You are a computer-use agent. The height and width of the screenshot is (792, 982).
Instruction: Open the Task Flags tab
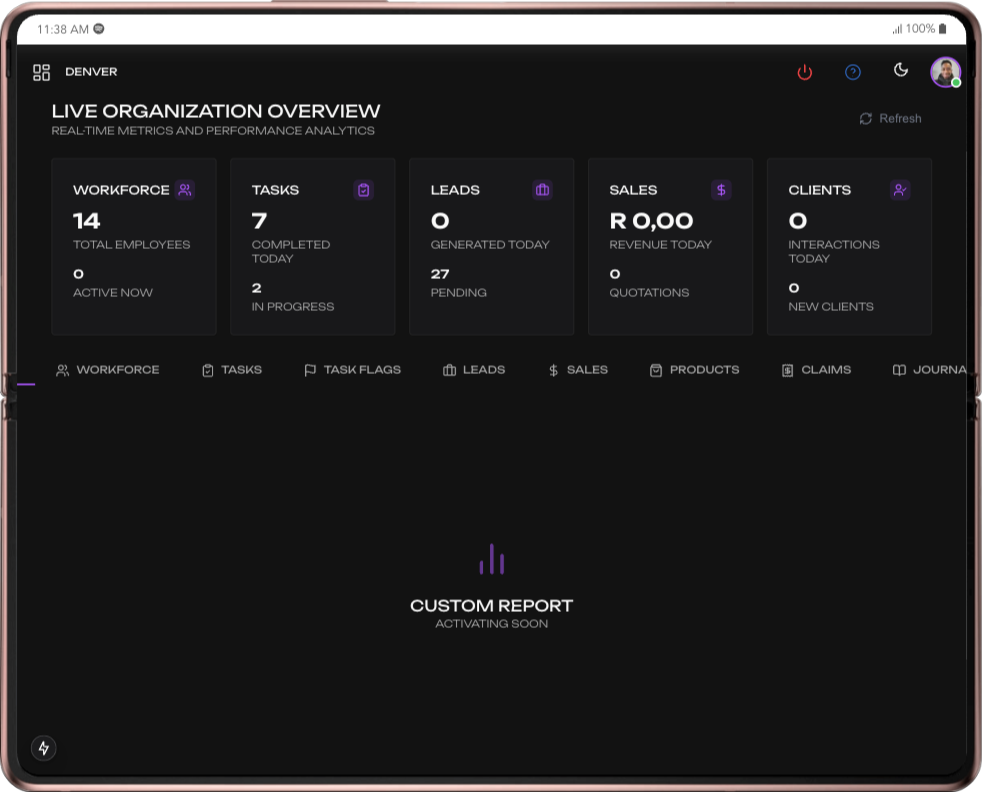(352, 370)
